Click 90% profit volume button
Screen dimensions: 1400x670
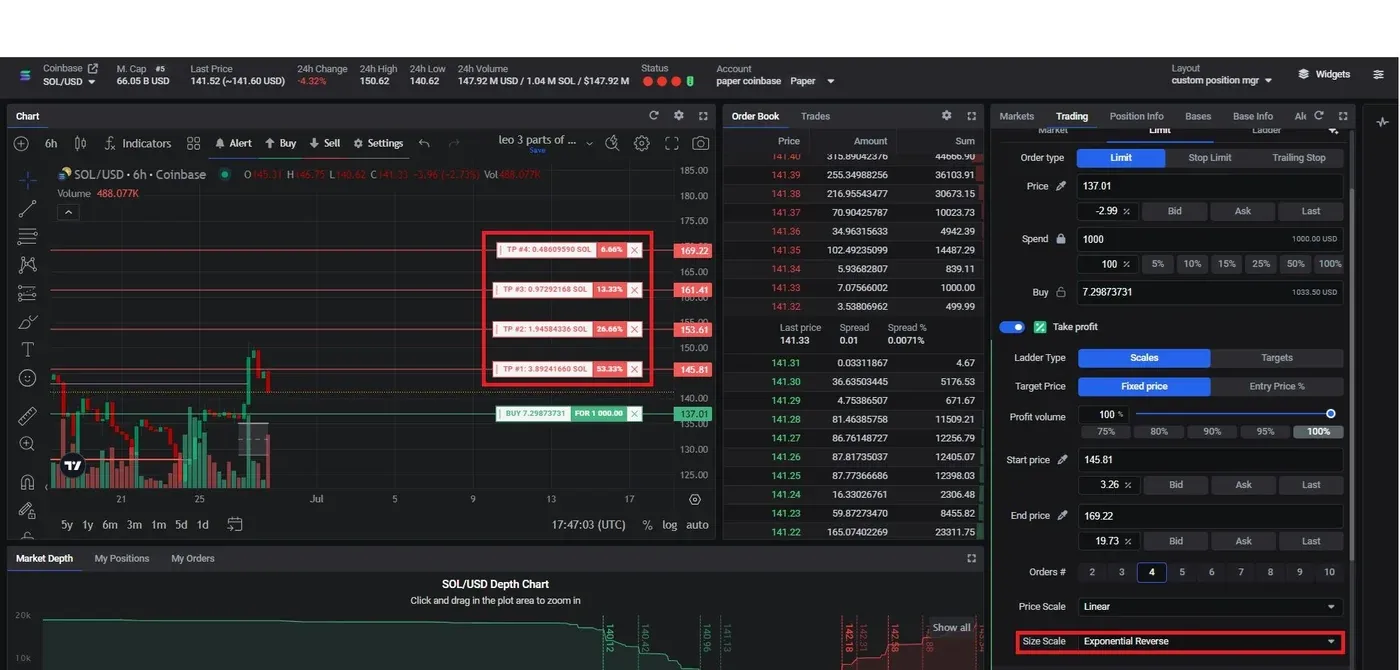coord(1211,432)
